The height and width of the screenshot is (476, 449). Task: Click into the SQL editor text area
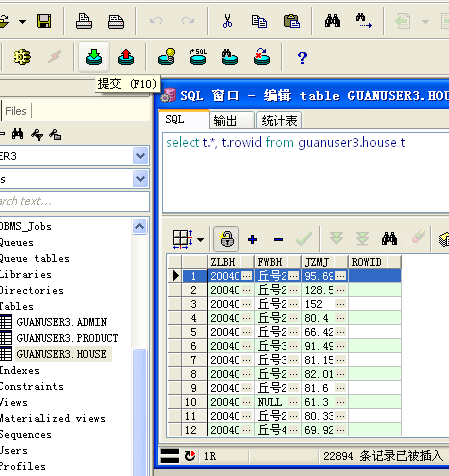305,173
